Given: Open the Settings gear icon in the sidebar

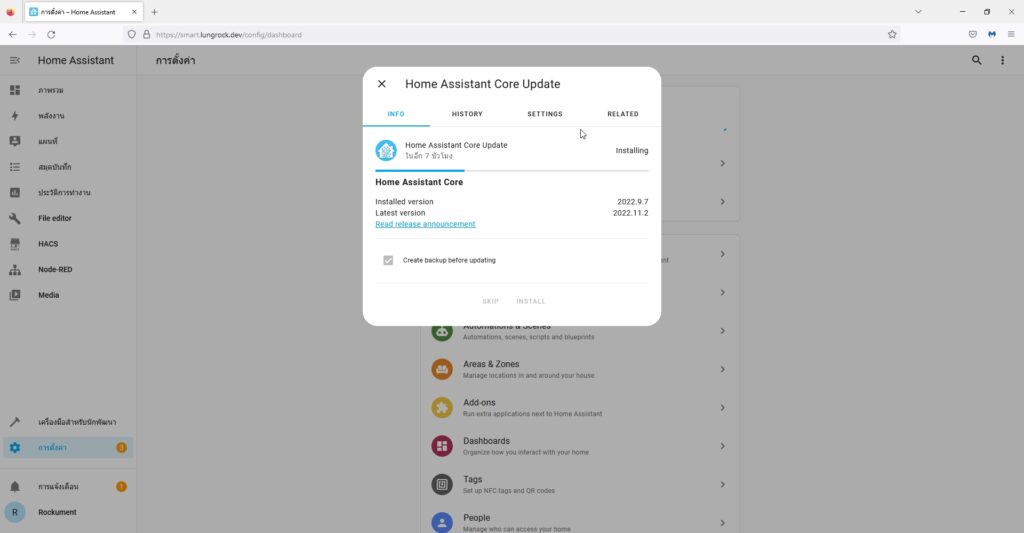Looking at the screenshot, I should point(14,447).
